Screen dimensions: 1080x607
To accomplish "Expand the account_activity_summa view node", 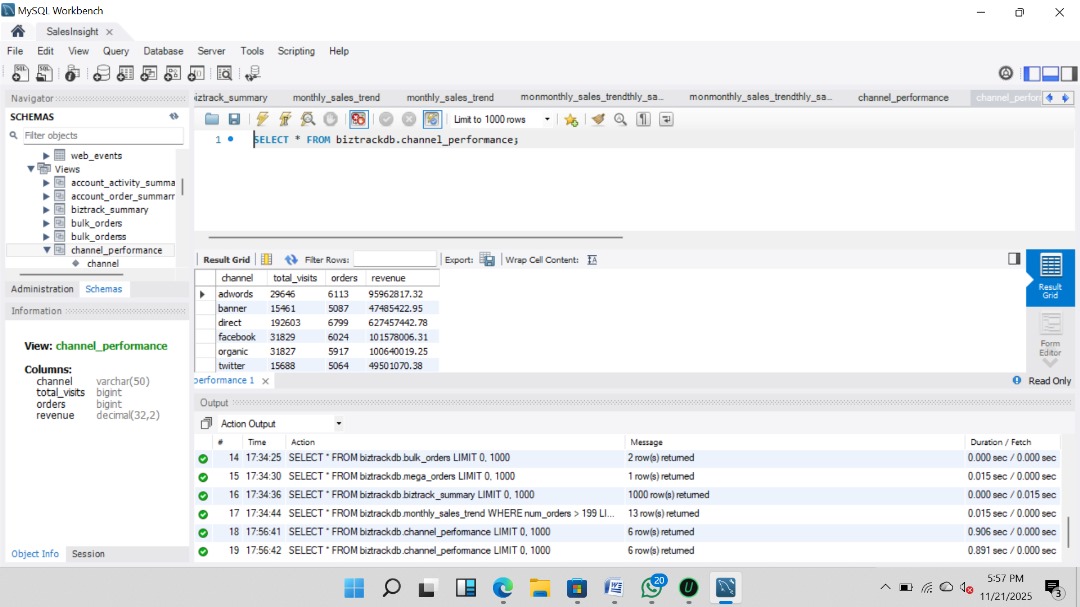I will (46, 183).
